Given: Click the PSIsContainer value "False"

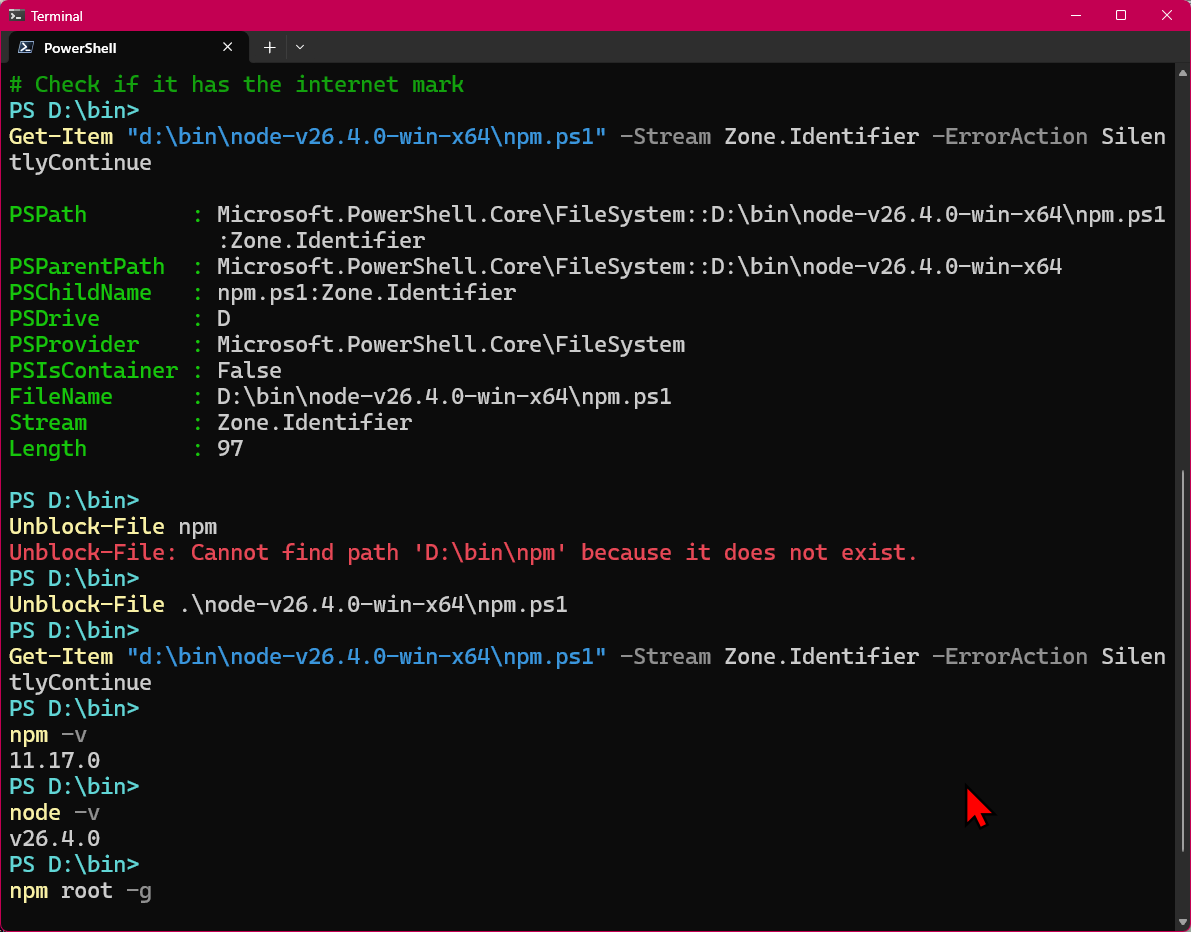Looking at the screenshot, I should [x=249, y=371].
